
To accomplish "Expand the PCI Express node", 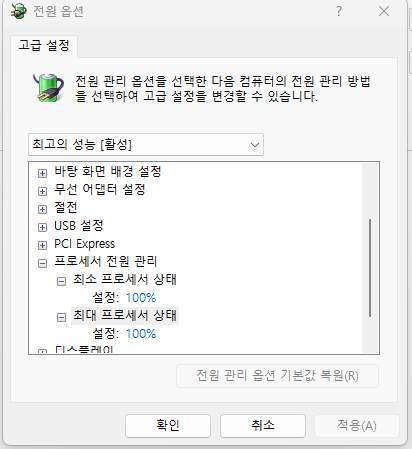I will click(x=42, y=246).
